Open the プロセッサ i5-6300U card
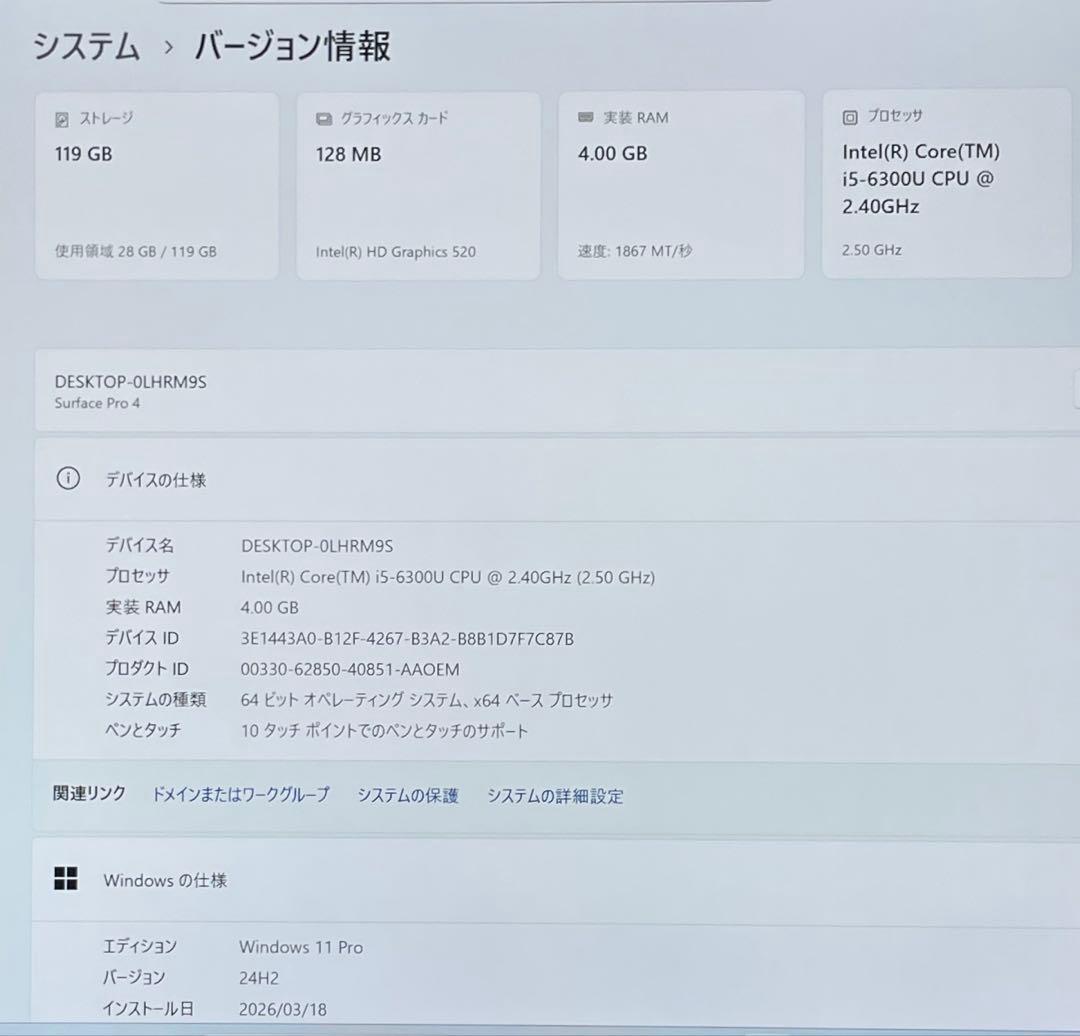Viewport: 1080px width, 1036px height. point(947,183)
